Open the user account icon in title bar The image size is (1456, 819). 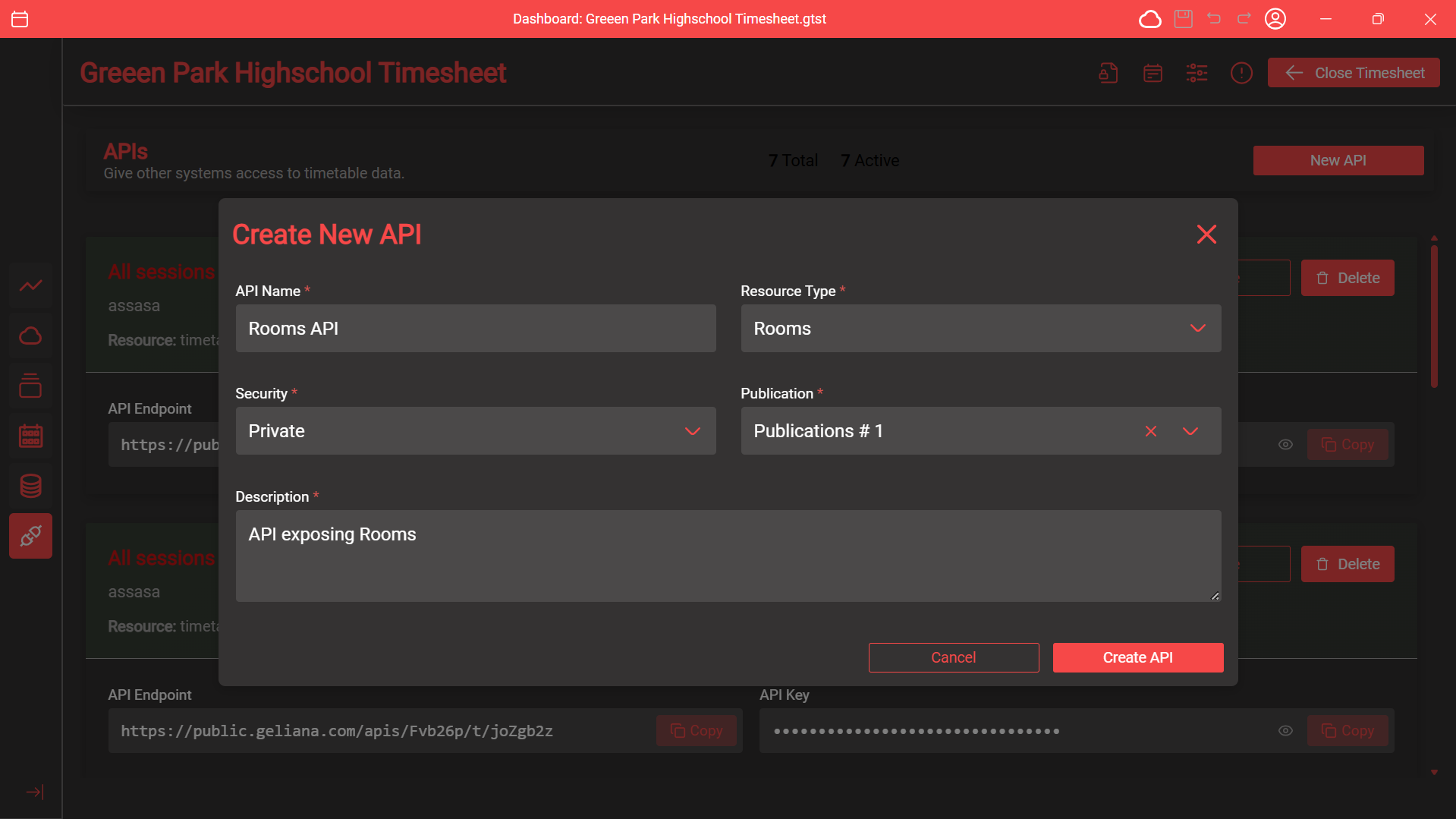(x=1275, y=18)
